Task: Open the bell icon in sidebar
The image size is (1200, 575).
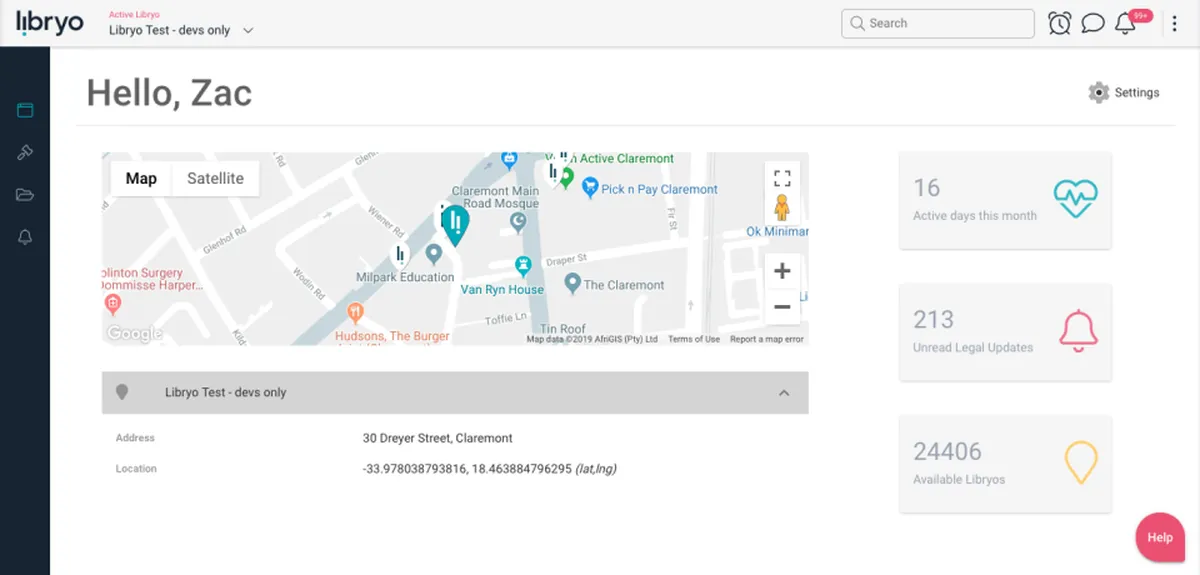Action: click(x=25, y=237)
